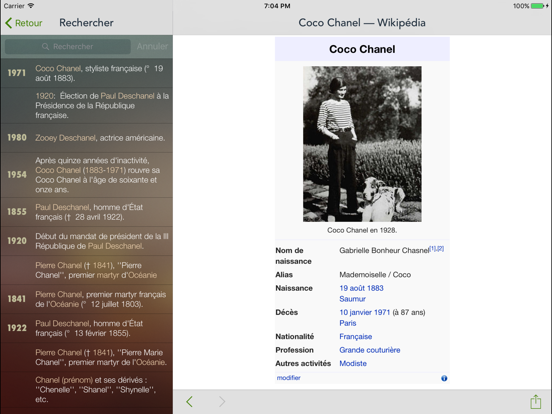Tap the magnifier icon in search field
Screen dimensions: 552x414
point(45,46)
